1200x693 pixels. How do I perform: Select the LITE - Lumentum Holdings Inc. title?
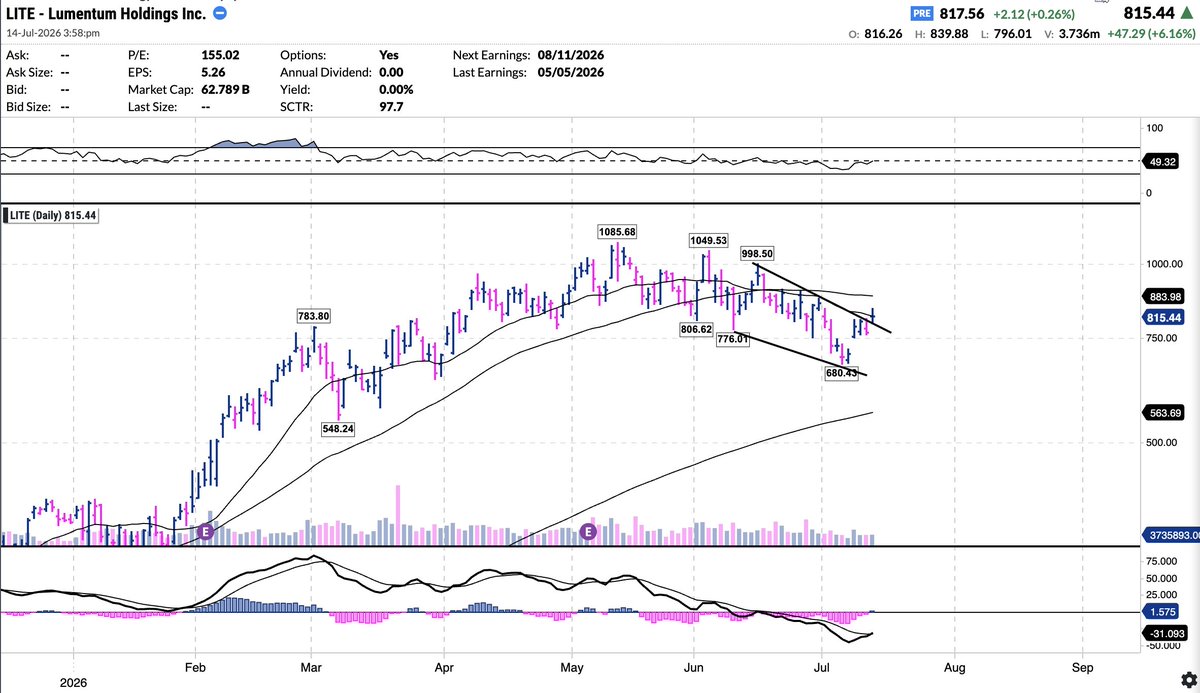coord(107,14)
